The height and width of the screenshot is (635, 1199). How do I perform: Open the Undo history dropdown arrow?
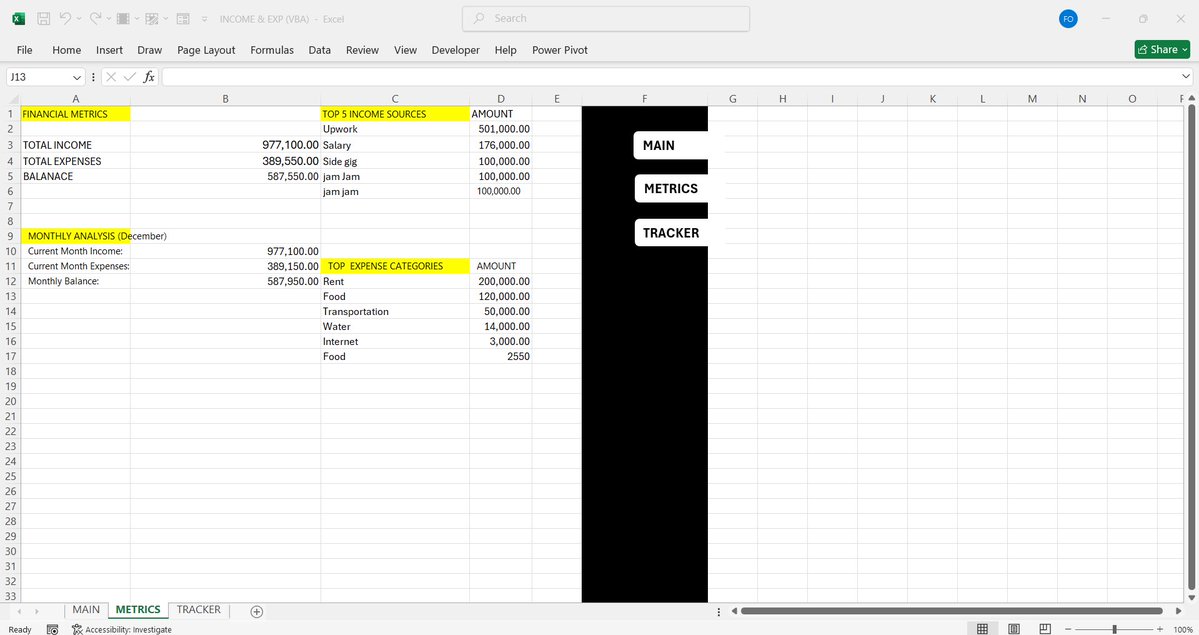pyautogui.click(x=79, y=19)
